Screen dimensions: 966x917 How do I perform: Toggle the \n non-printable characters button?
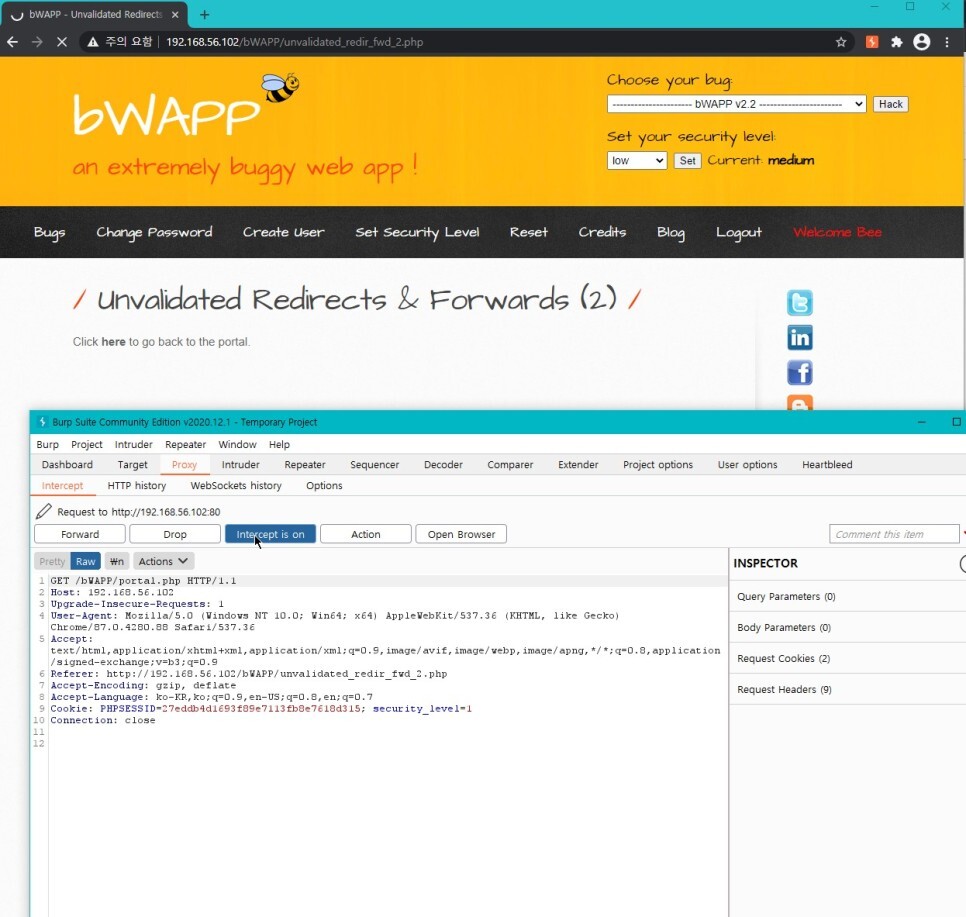pyautogui.click(x=116, y=561)
